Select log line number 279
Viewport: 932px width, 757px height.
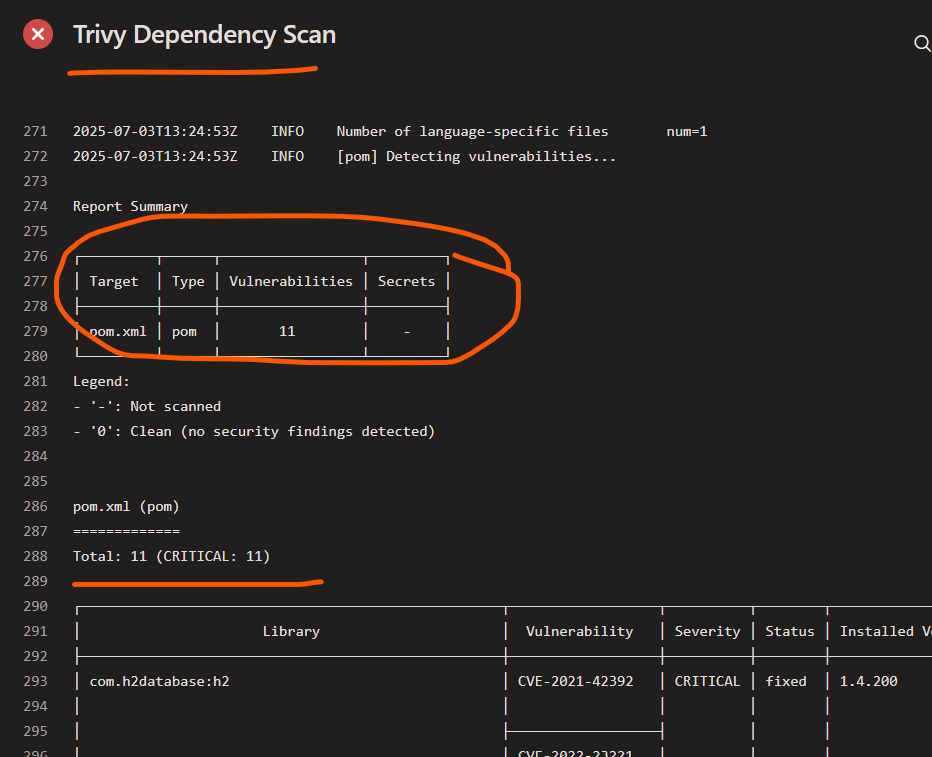35,331
